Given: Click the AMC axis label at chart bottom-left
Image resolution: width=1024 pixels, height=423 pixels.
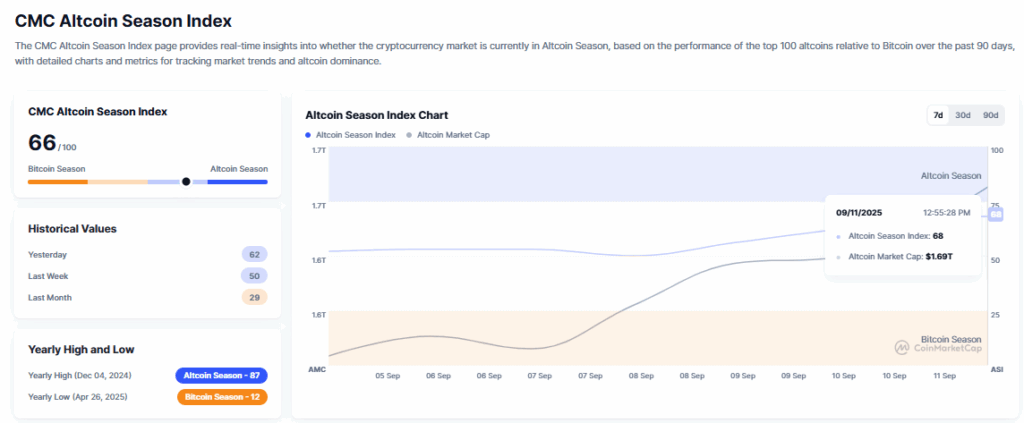Looking at the screenshot, I should (317, 369).
